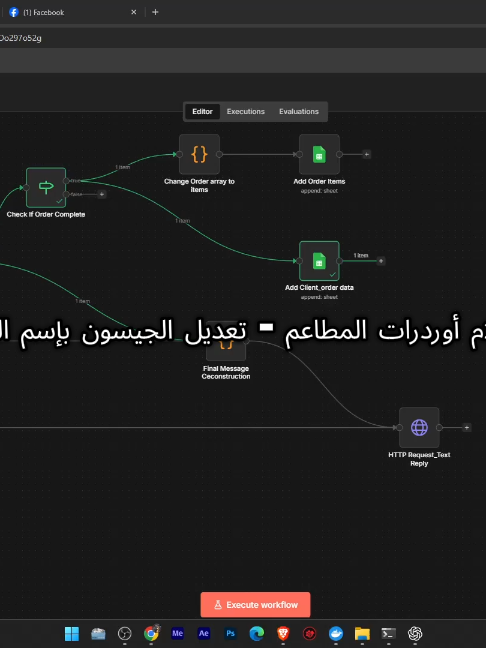Open the Windows Start menu
The height and width of the screenshot is (648, 486).
click(71, 634)
